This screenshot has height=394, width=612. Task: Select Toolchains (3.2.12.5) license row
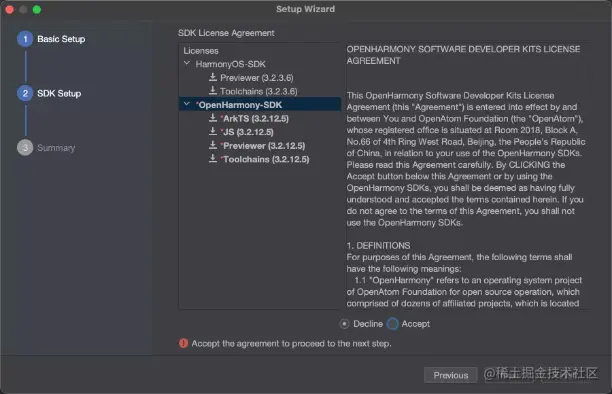pos(265,159)
